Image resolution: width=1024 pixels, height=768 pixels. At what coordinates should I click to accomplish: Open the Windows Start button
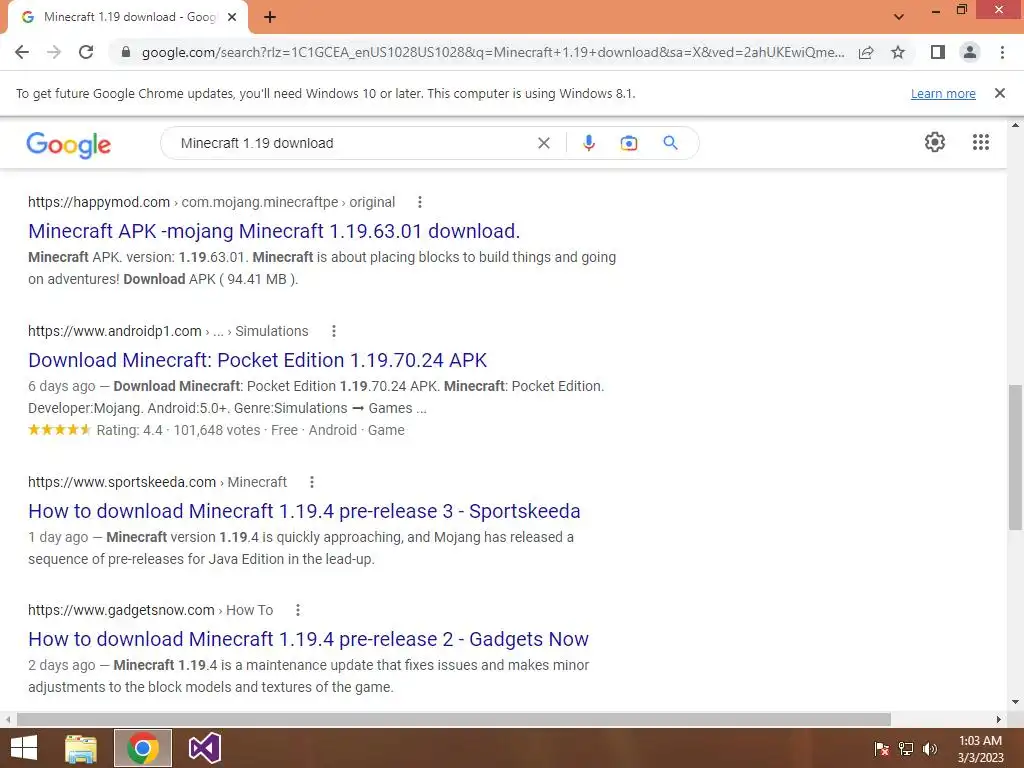point(24,748)
